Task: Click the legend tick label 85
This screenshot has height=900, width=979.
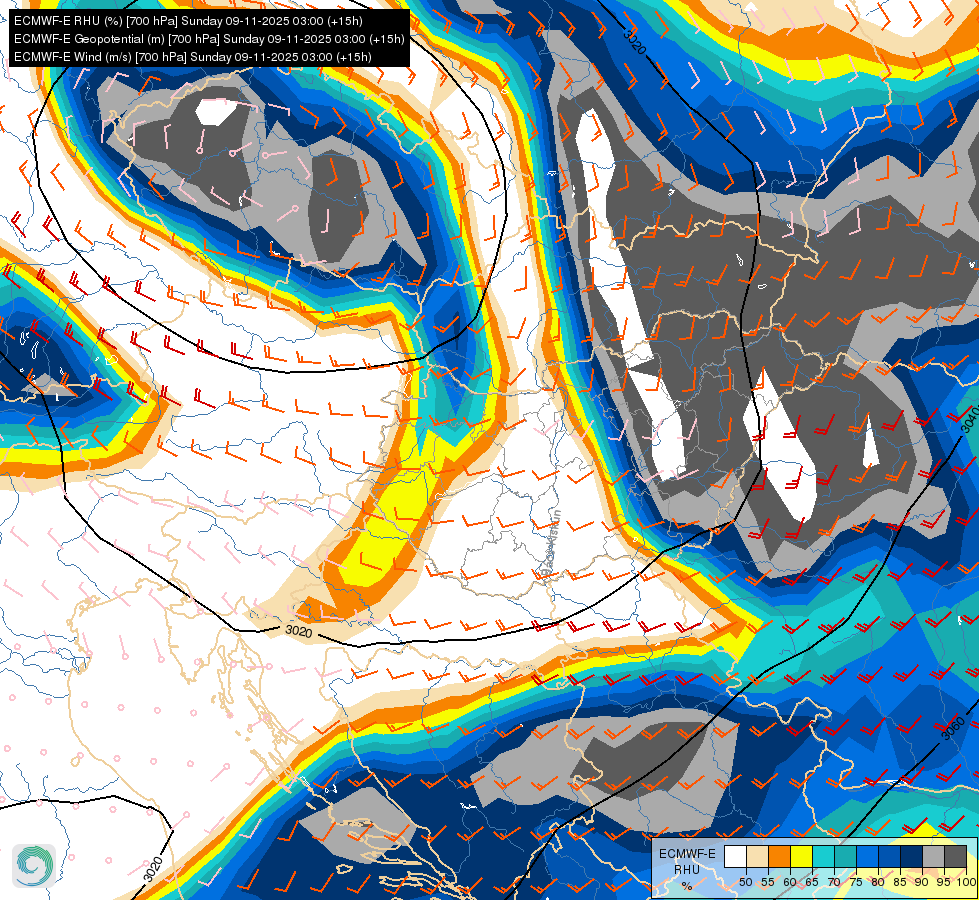Action: click(x=900, y=882)
